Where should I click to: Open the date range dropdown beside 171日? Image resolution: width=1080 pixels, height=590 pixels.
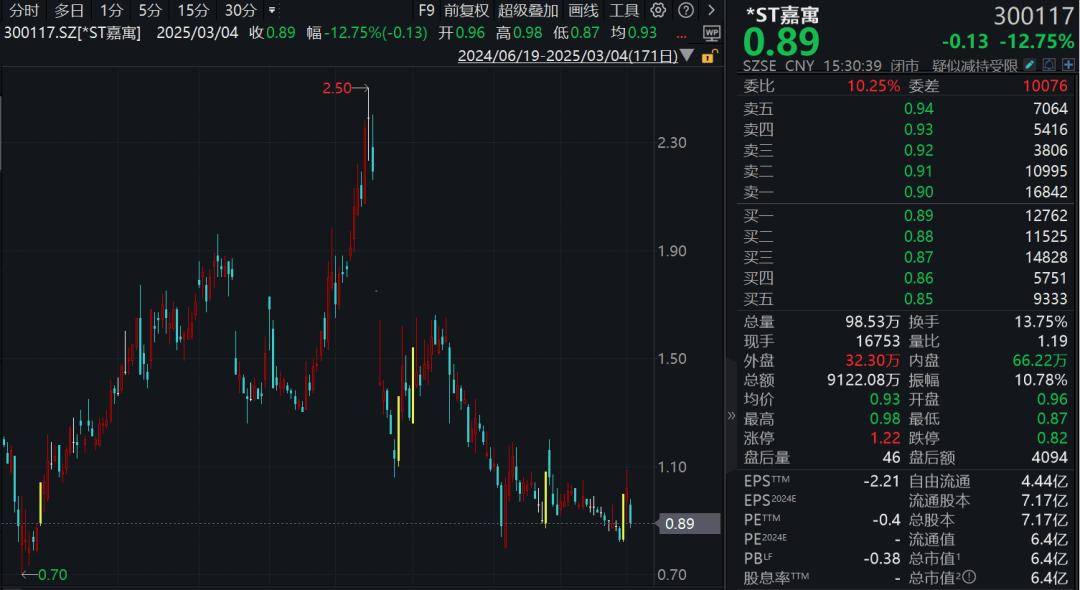pos(686,54)
